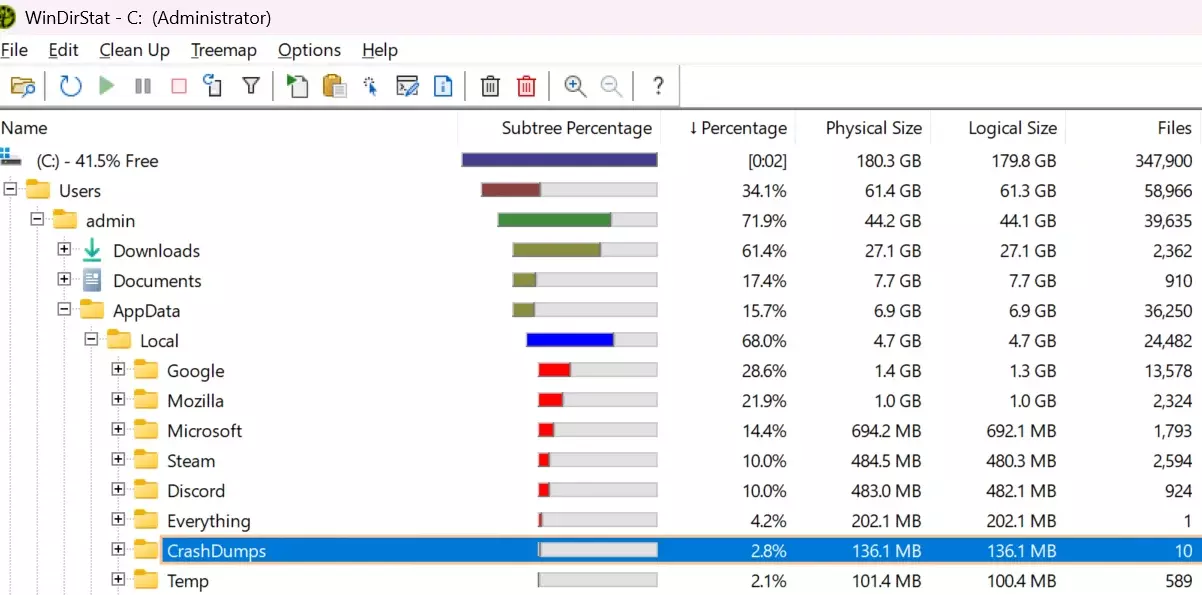Image resolution: width=1202 pixels, height=595 pixels.
Task: Show Properties with the blue info-page icon
Action: pos(443,86)
